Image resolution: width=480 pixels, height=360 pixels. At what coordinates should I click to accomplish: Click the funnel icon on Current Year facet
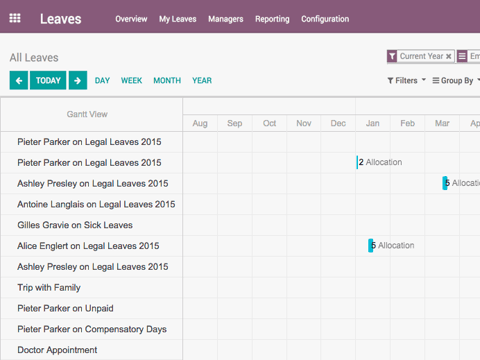[392, 56]
